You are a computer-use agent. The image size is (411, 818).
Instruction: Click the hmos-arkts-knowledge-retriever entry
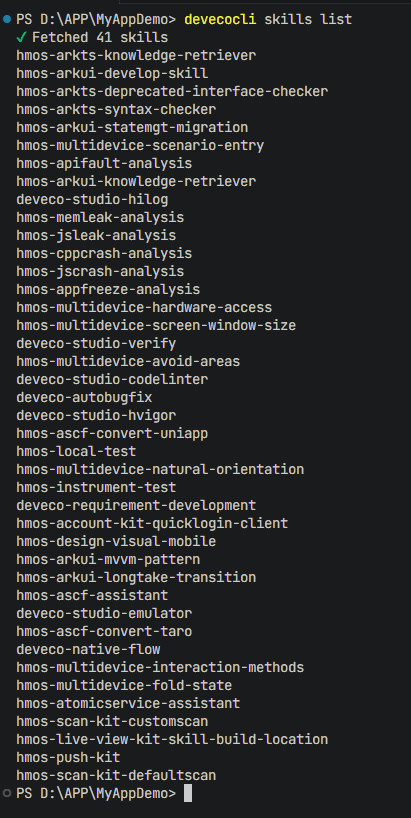[x=136, y=56]
